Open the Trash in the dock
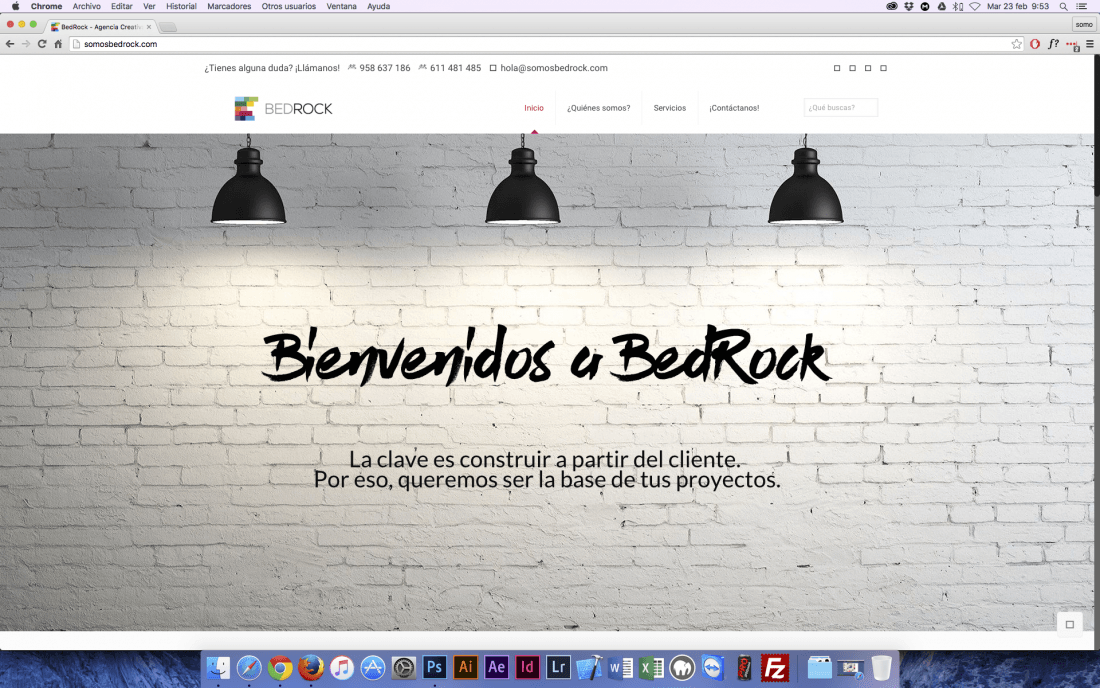This screenshot has width=1100, height=688. pos(881,668)
